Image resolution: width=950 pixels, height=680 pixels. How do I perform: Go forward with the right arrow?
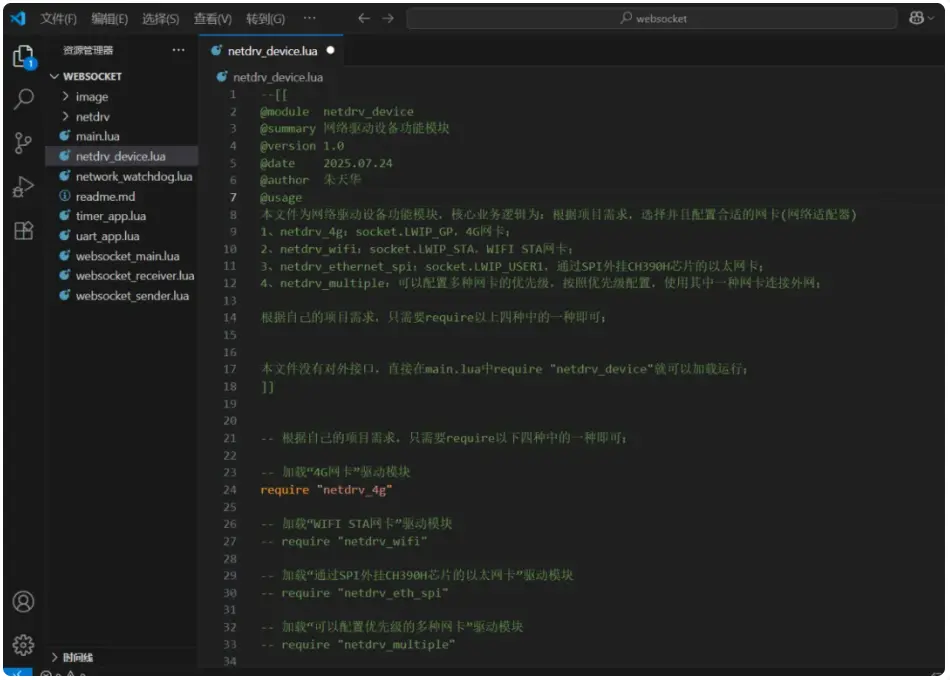[388, 19]
